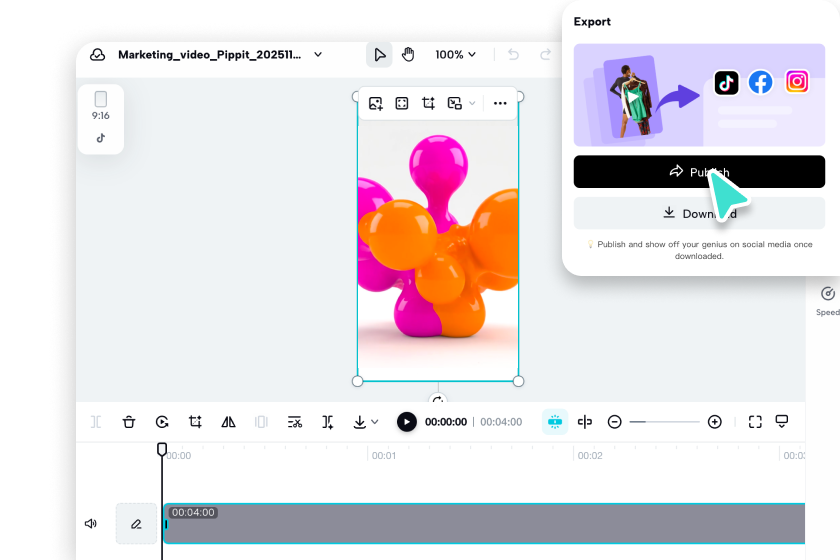
Task: Open the three-dot more options menu
Action: click(500, 103)
